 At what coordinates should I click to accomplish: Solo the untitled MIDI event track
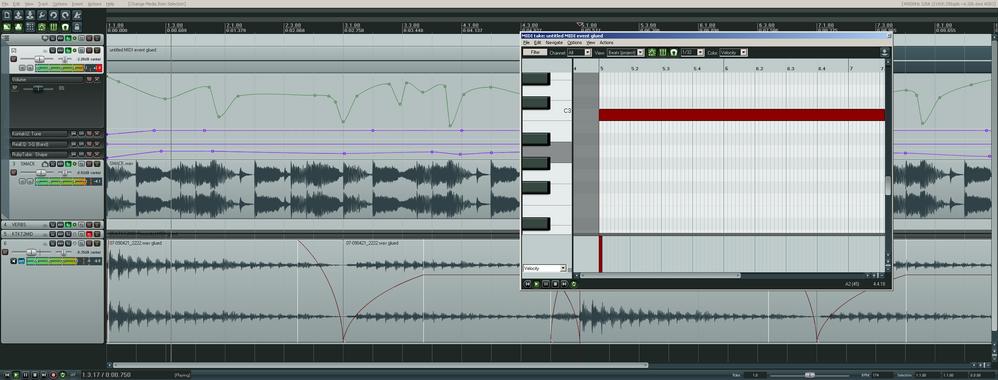(97, 50)
